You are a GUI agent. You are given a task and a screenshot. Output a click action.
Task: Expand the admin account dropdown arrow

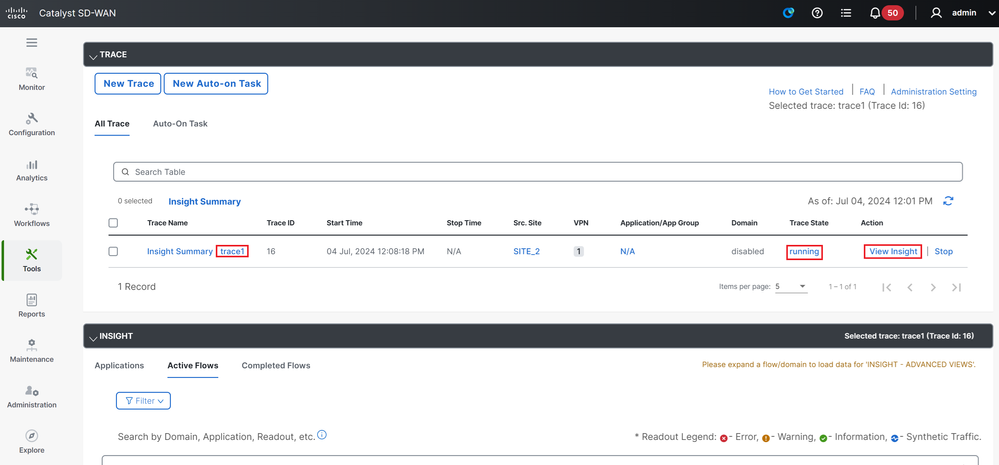click(x=989, y=13)
